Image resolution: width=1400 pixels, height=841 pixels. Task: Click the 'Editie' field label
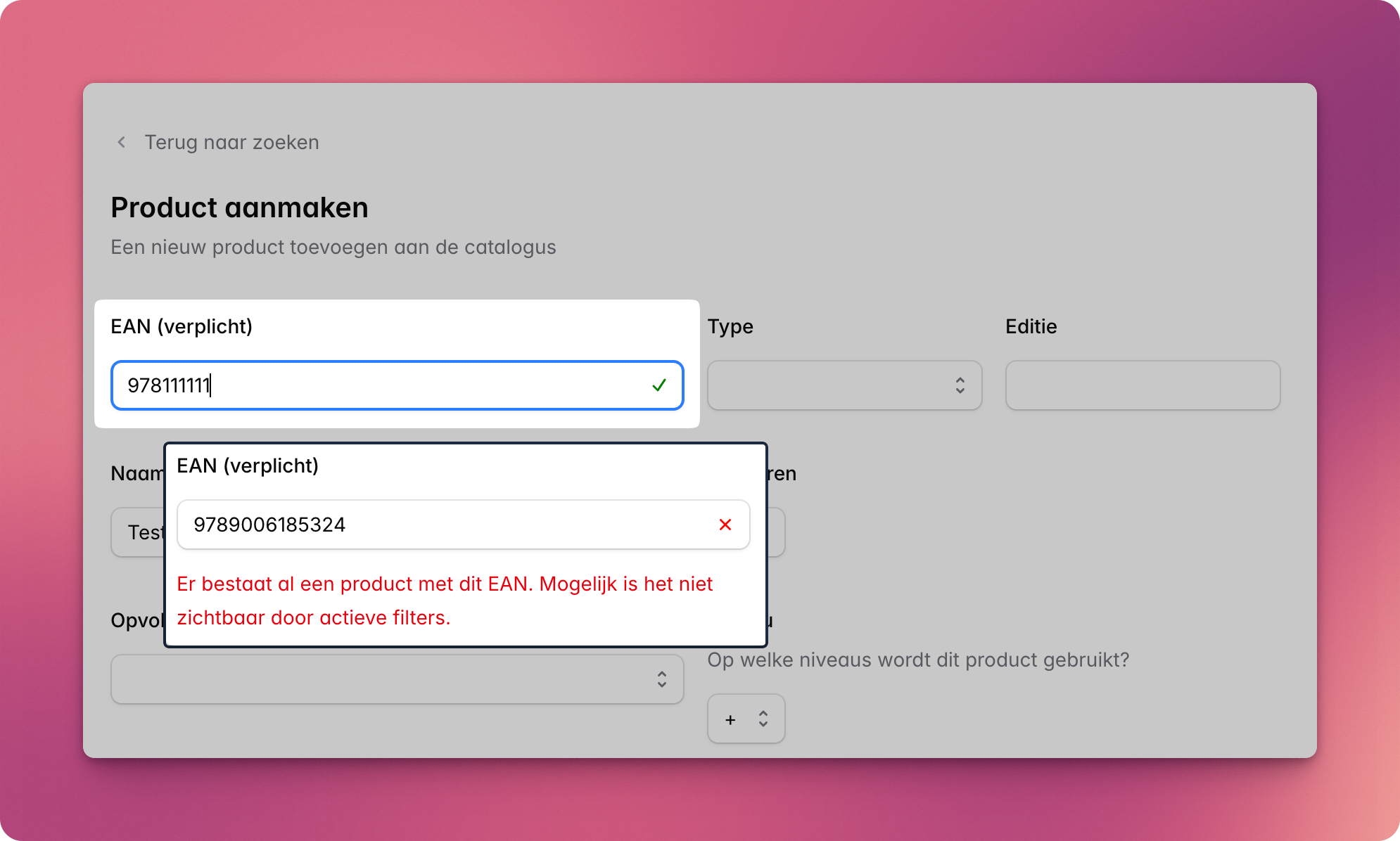tap(1031, 326)
